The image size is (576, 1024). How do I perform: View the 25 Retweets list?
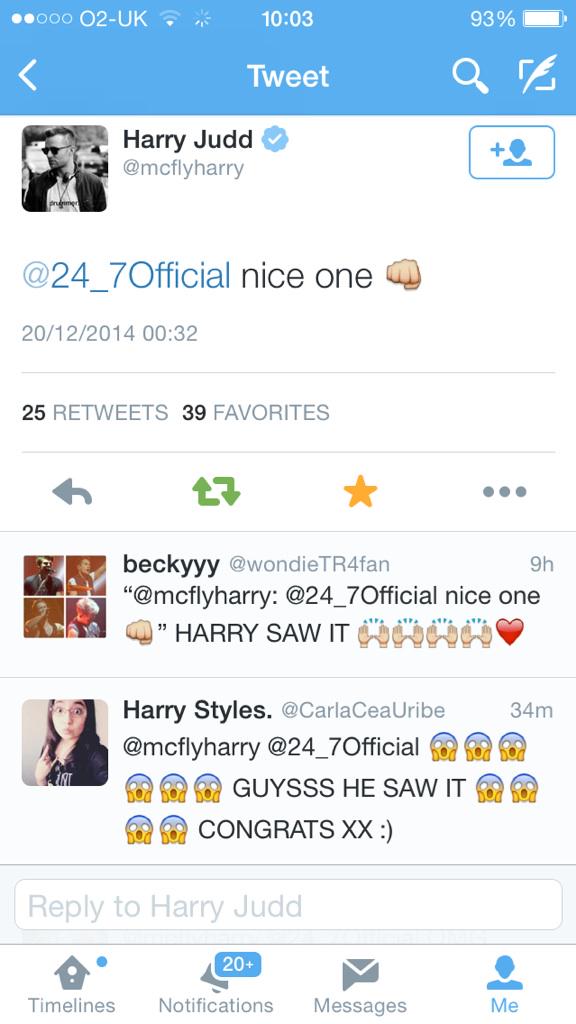[95, 413]
